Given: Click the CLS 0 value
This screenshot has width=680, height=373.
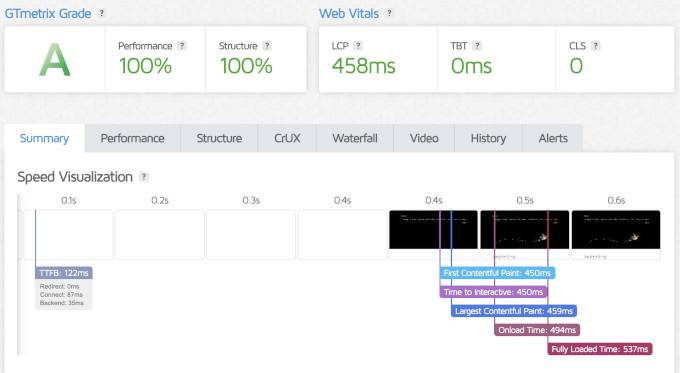Looking at the screenshot, I should pyautogui.click(x=576, y=66).
